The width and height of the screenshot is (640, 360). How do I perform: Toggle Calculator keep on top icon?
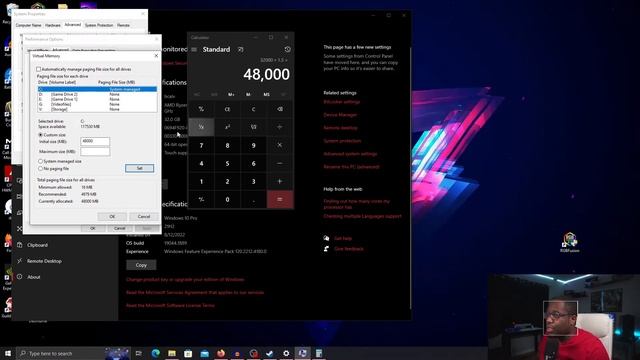coord(240,49)
